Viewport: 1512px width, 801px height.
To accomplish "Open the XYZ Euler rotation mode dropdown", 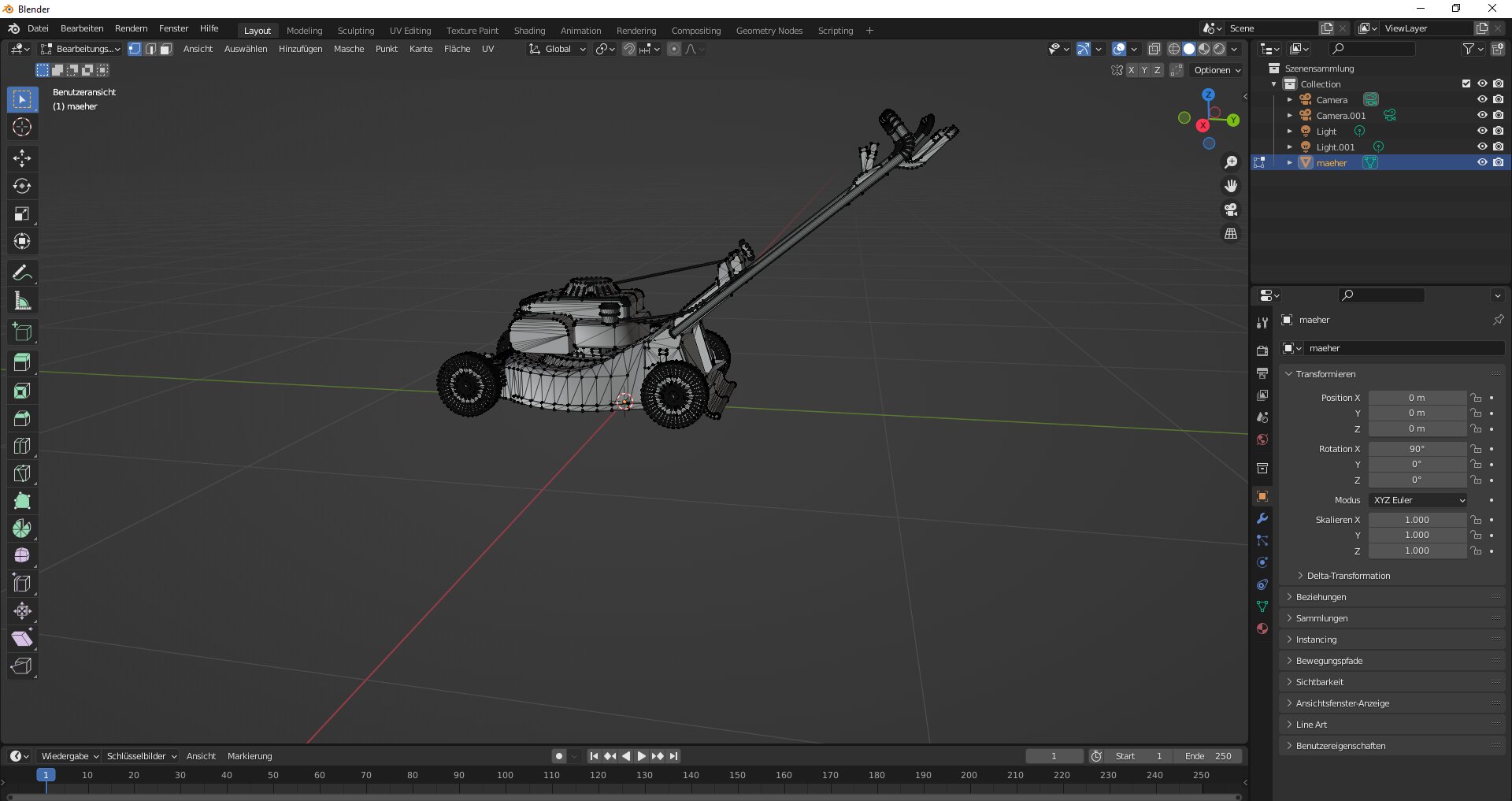I will click(x=1418, y=500).
